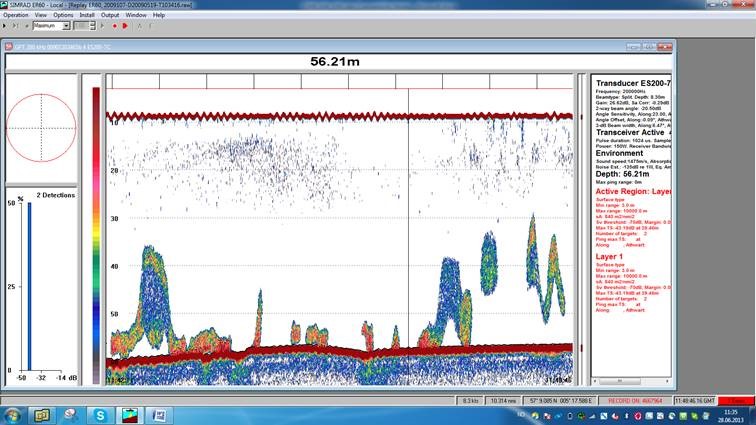Click the single beam position circle view
Screen dimensions: 756x425
[41, 128]
